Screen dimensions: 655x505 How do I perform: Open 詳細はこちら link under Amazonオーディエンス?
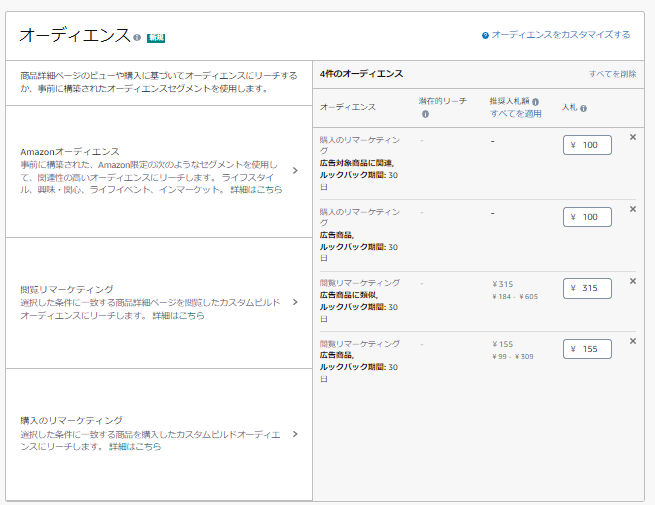point(256,190)
